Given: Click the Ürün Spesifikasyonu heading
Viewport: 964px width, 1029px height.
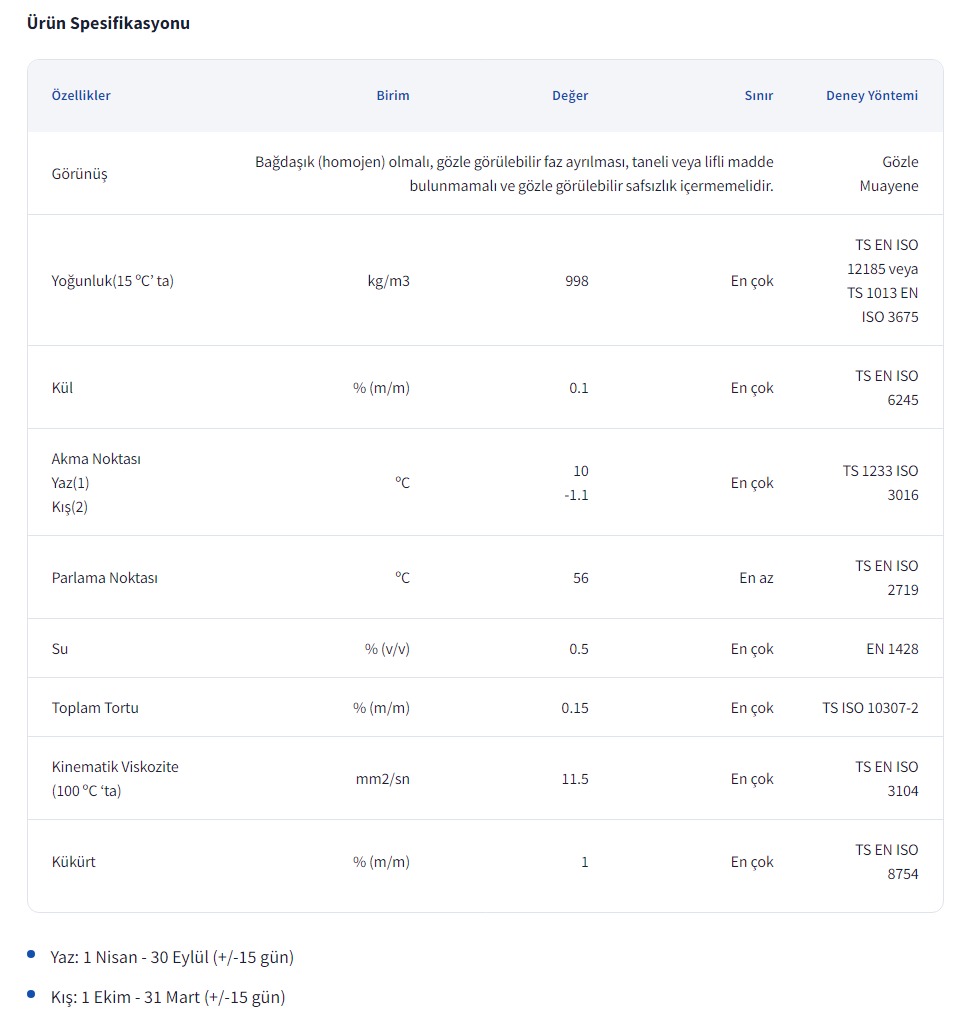Looking at the screenshot, I should 108,23.
